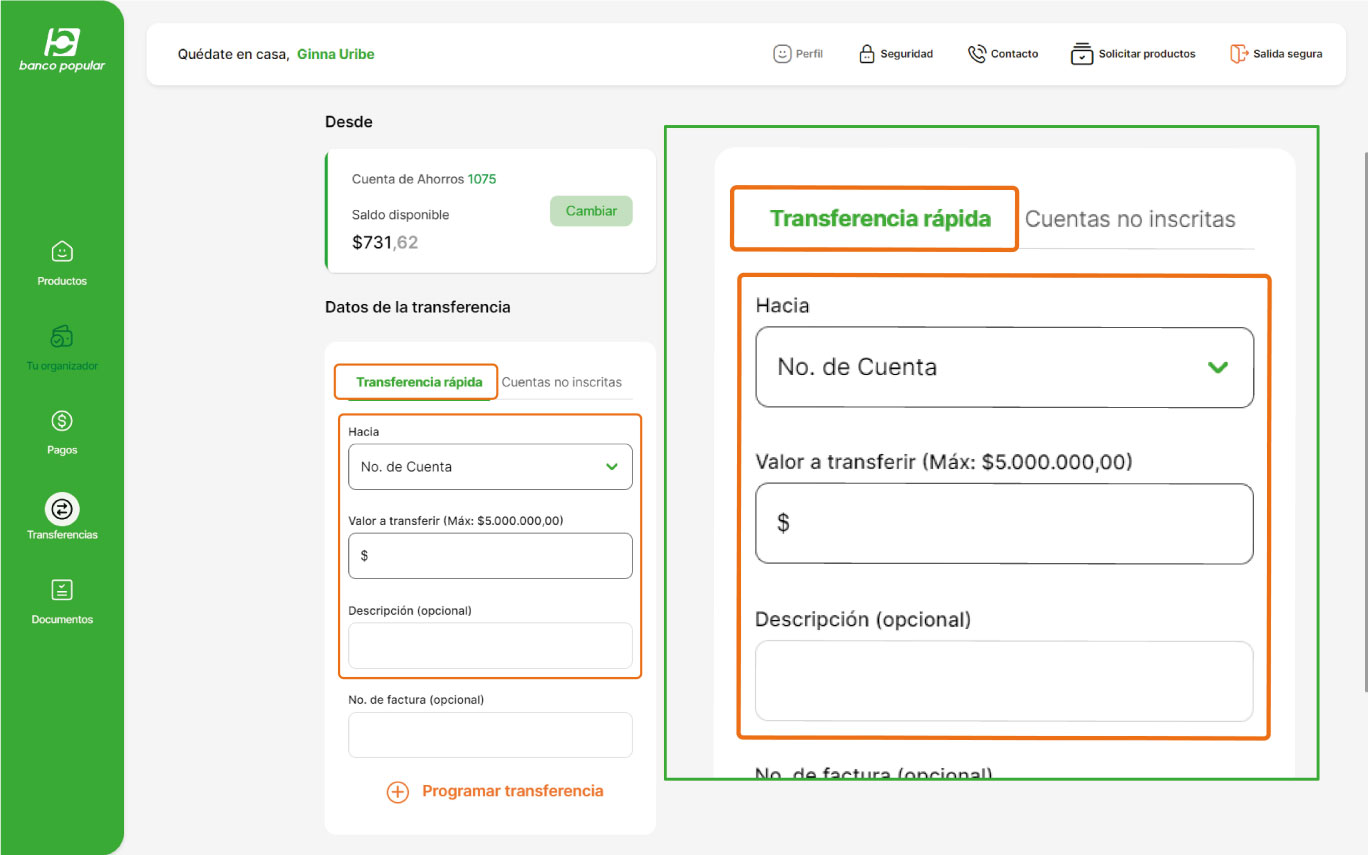The width and height of the screenshot is (1368, 855).
Task: Open the Documentos section
Action: (x=62, y=600)
